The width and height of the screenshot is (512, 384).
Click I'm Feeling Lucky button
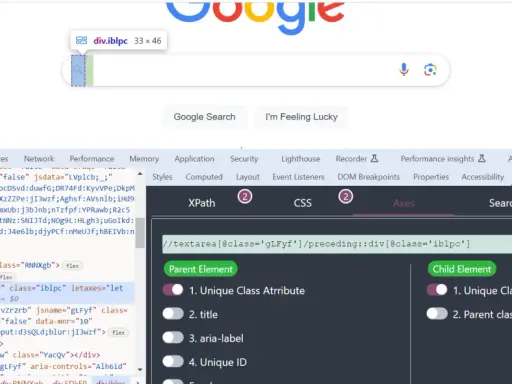click(x=301, y=117)
